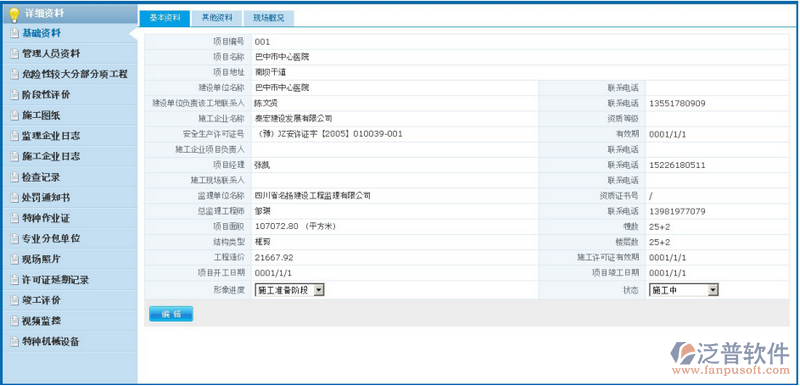Click the page icon next to 施工图纸
The width and height of the screenshot is (800, 386).
(x=14, y=116)
